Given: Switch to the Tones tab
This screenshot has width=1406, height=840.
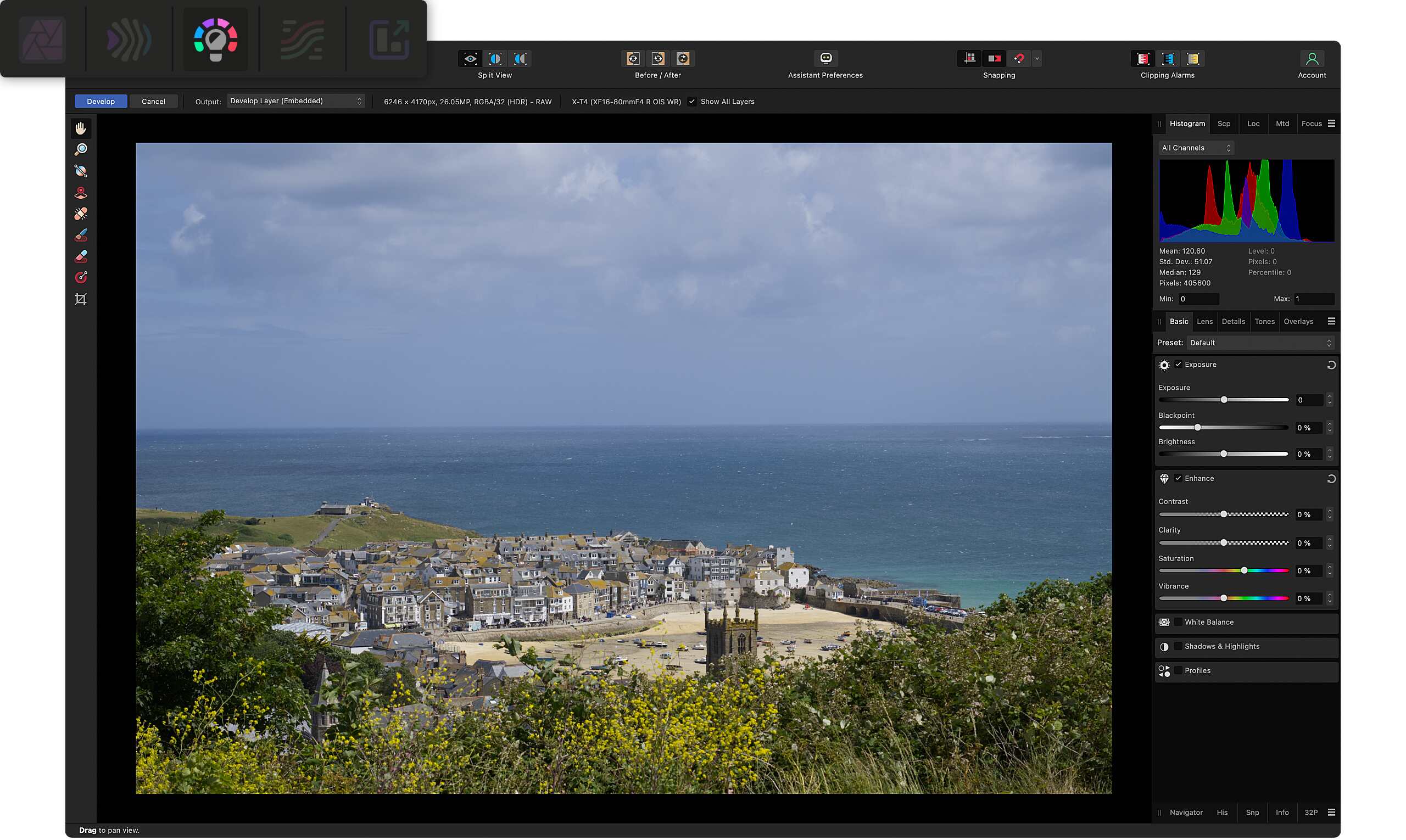Looking at the screenshot, I should pos(1264,322).
